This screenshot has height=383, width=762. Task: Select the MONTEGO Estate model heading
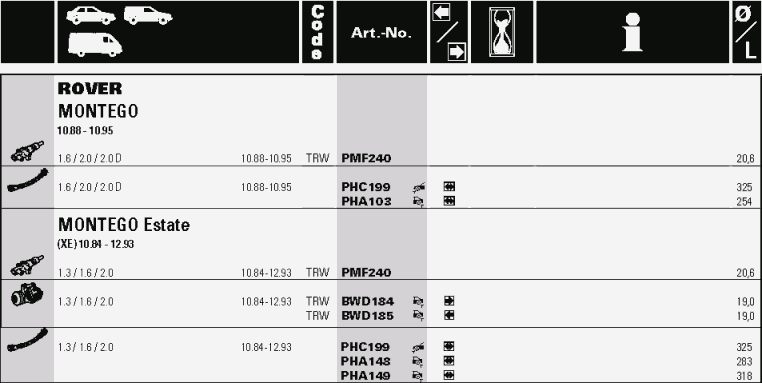(x=124, y=225)
